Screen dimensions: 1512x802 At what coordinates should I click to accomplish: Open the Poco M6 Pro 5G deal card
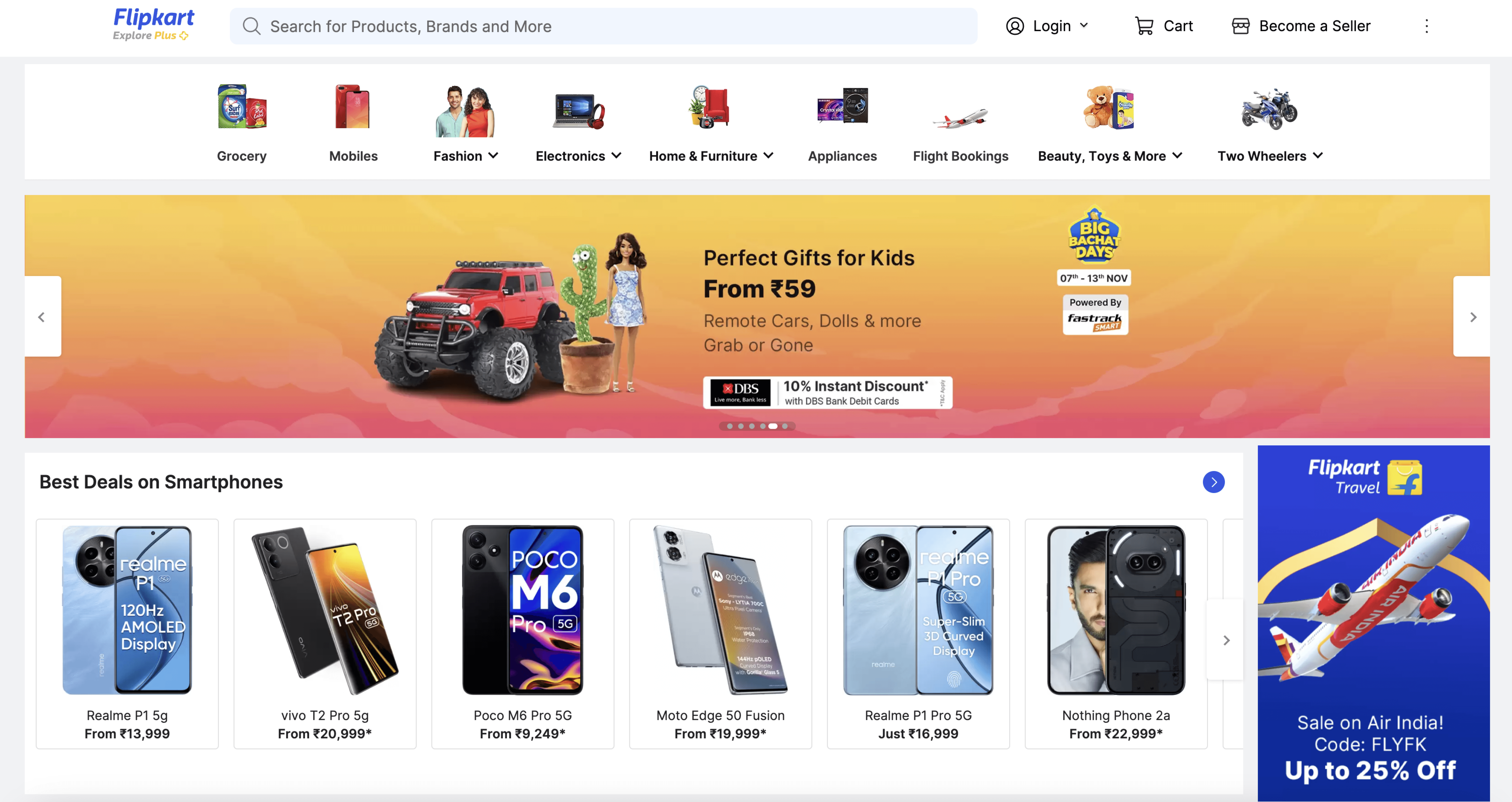pos(522,633)
